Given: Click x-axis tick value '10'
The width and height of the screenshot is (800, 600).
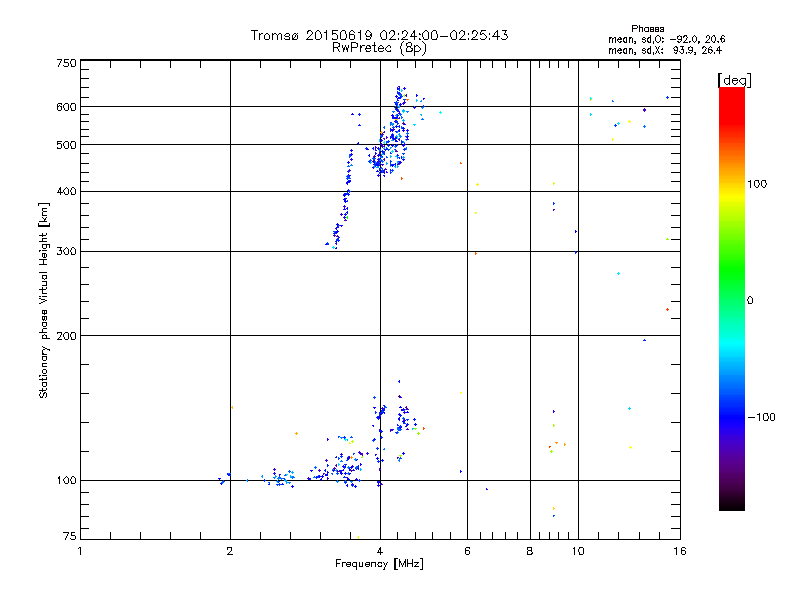Looking at the screenshot, I should (578, 551).
